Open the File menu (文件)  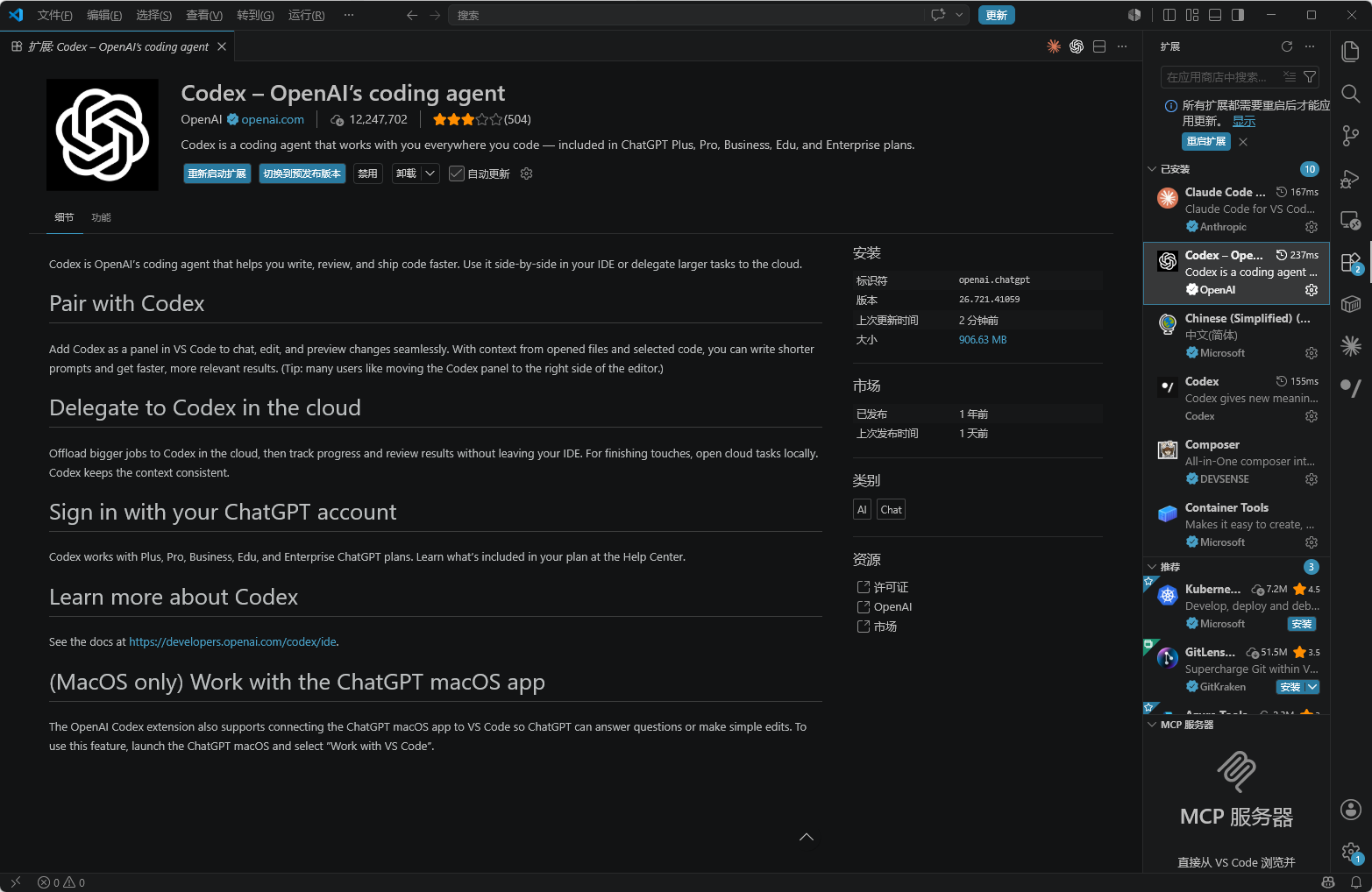pos(54,15)
